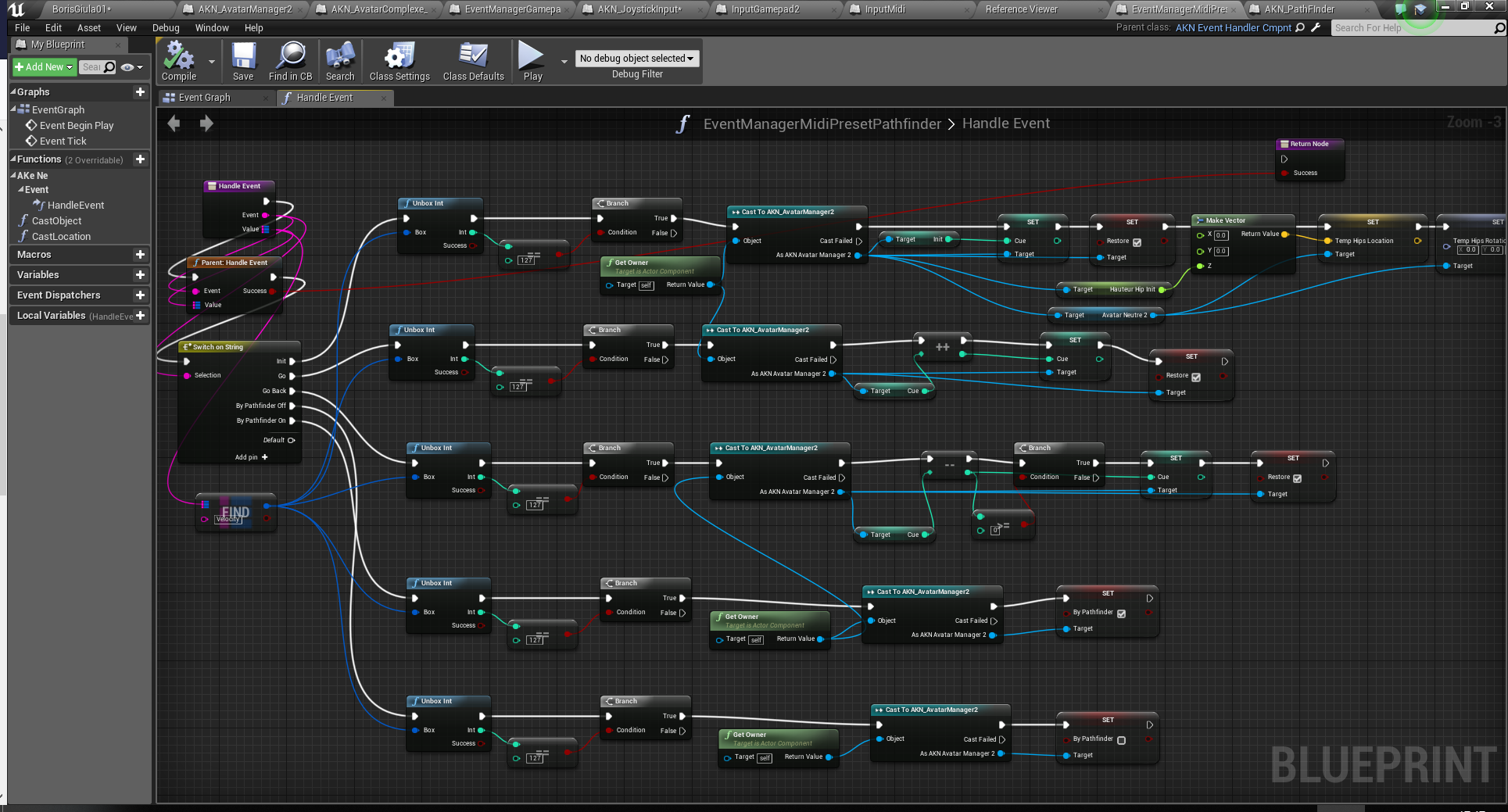Close the Handle Event tab
This screenshot has height=812, width=1508.
(x=383, y=98)
